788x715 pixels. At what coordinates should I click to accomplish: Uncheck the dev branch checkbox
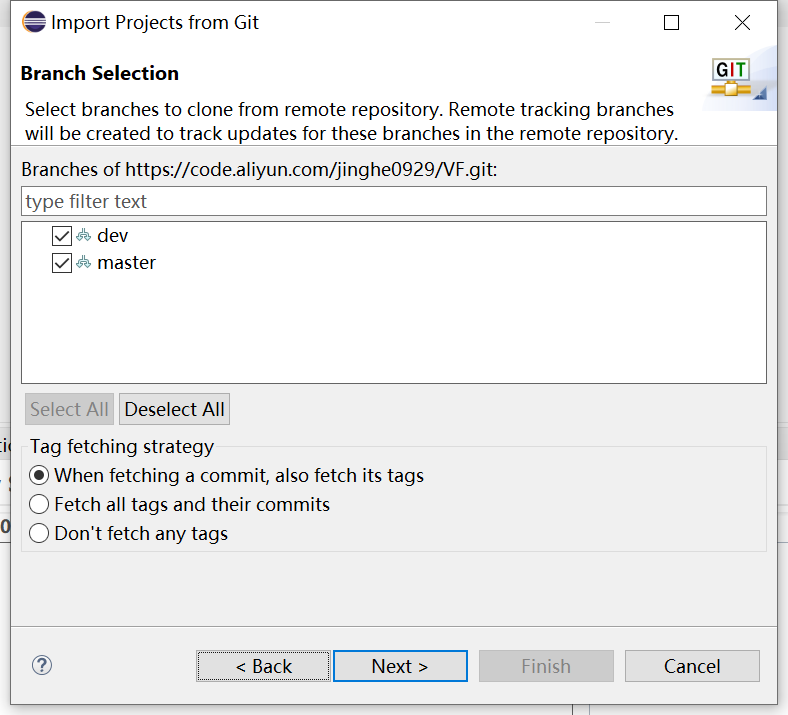[x=62, y=236]
